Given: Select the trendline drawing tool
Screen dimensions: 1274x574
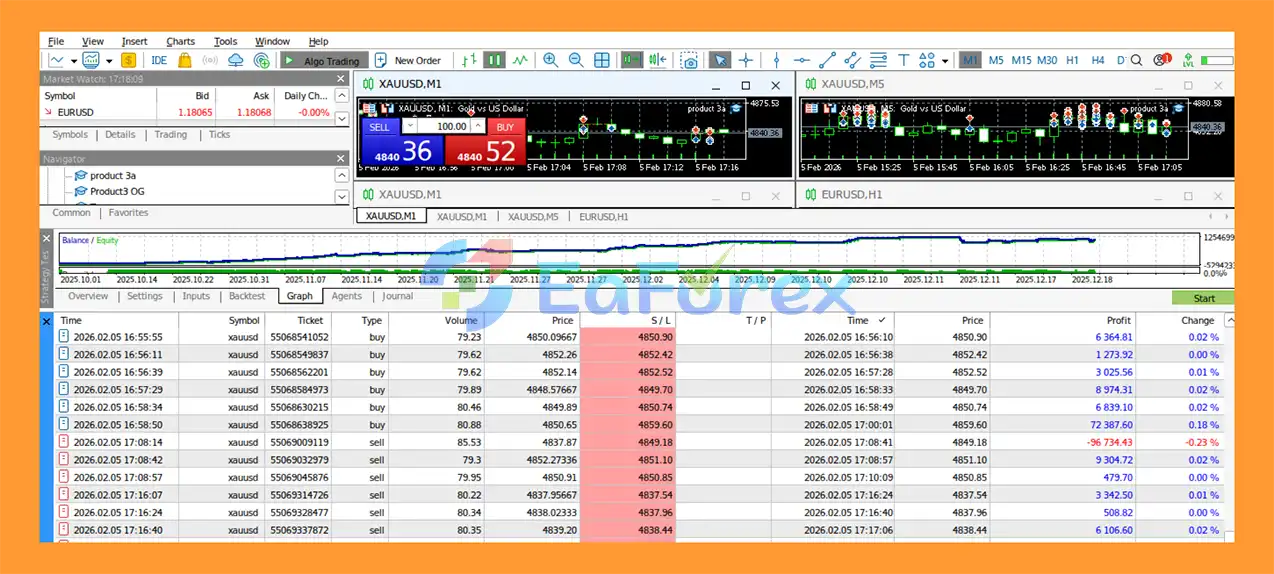Looking at the screenshot, I should point(827,60).
